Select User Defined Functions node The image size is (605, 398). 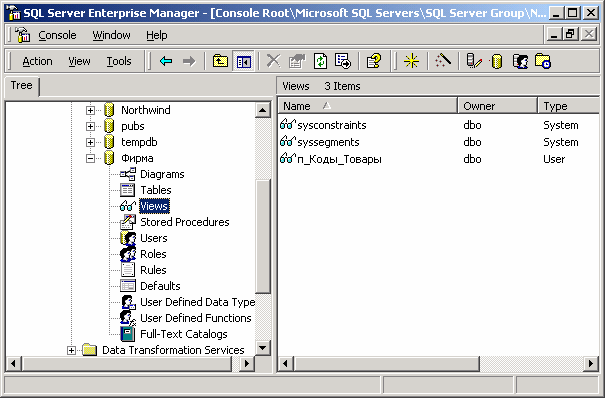[x=196, y=318]
